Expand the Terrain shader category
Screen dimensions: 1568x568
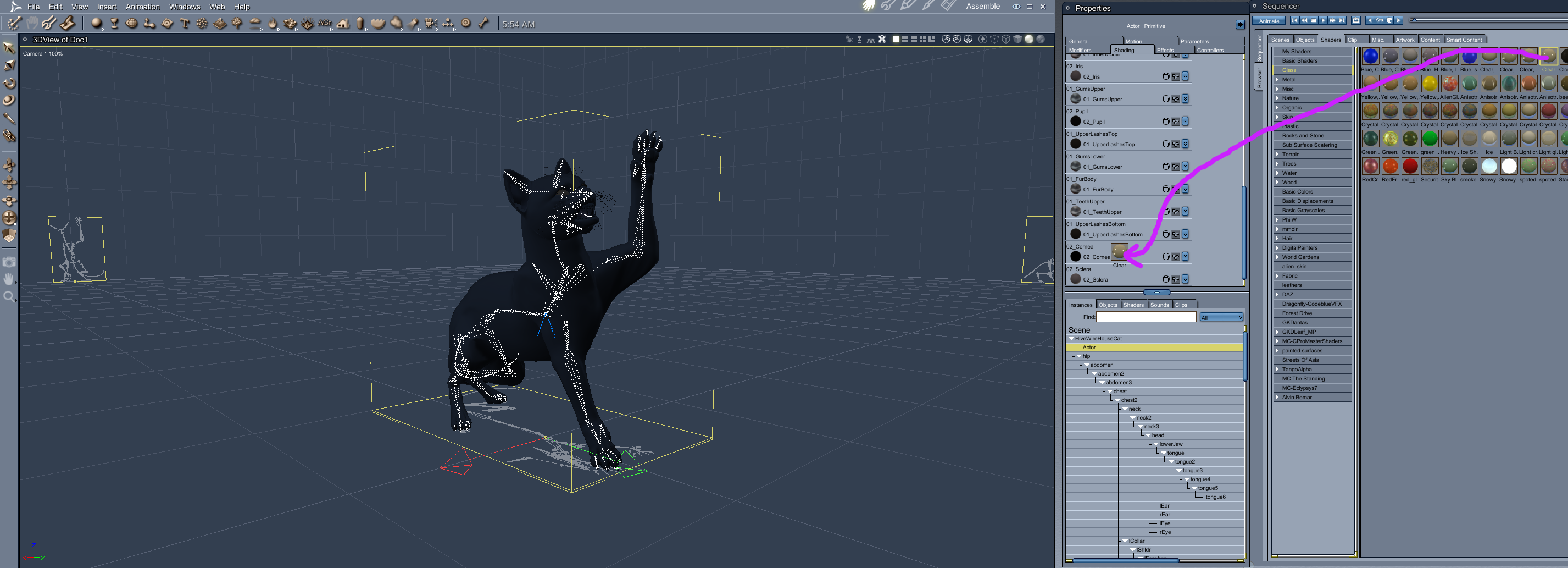[1277, 154]
